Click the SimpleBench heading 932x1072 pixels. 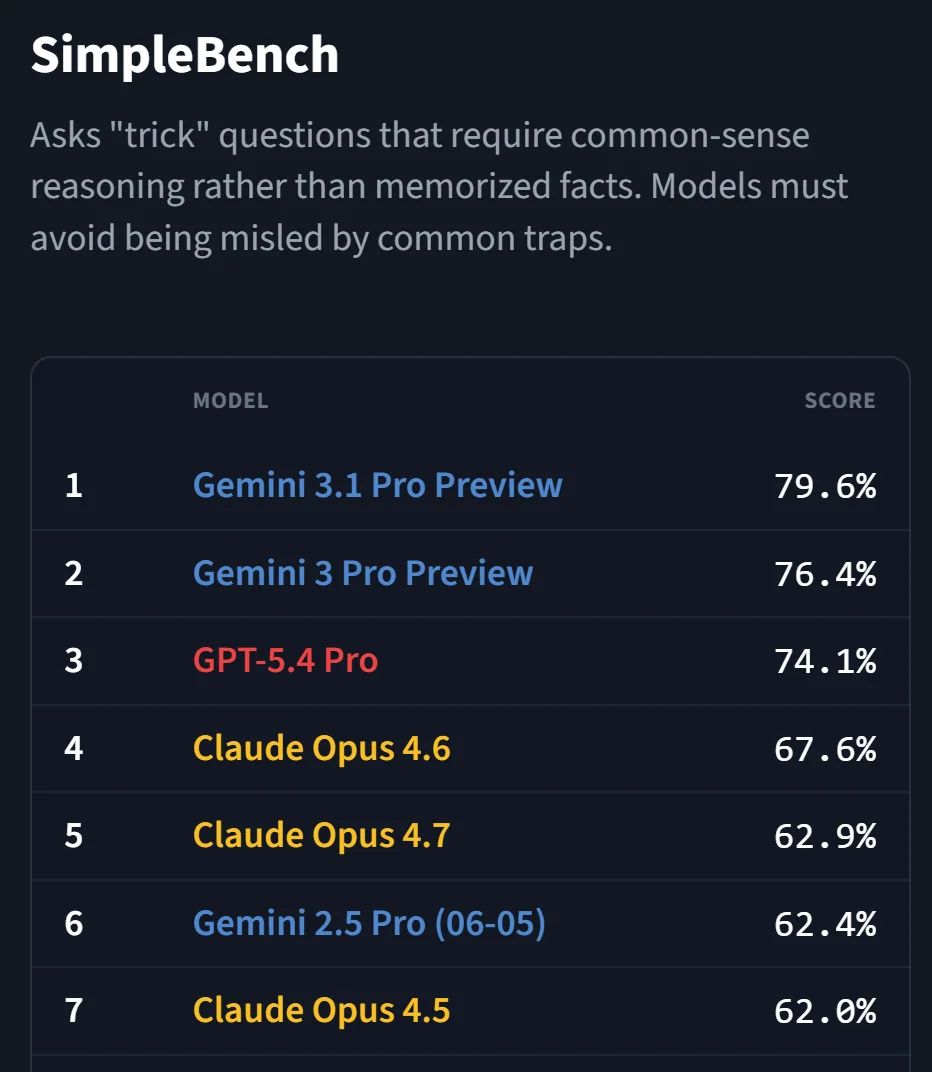185,55
